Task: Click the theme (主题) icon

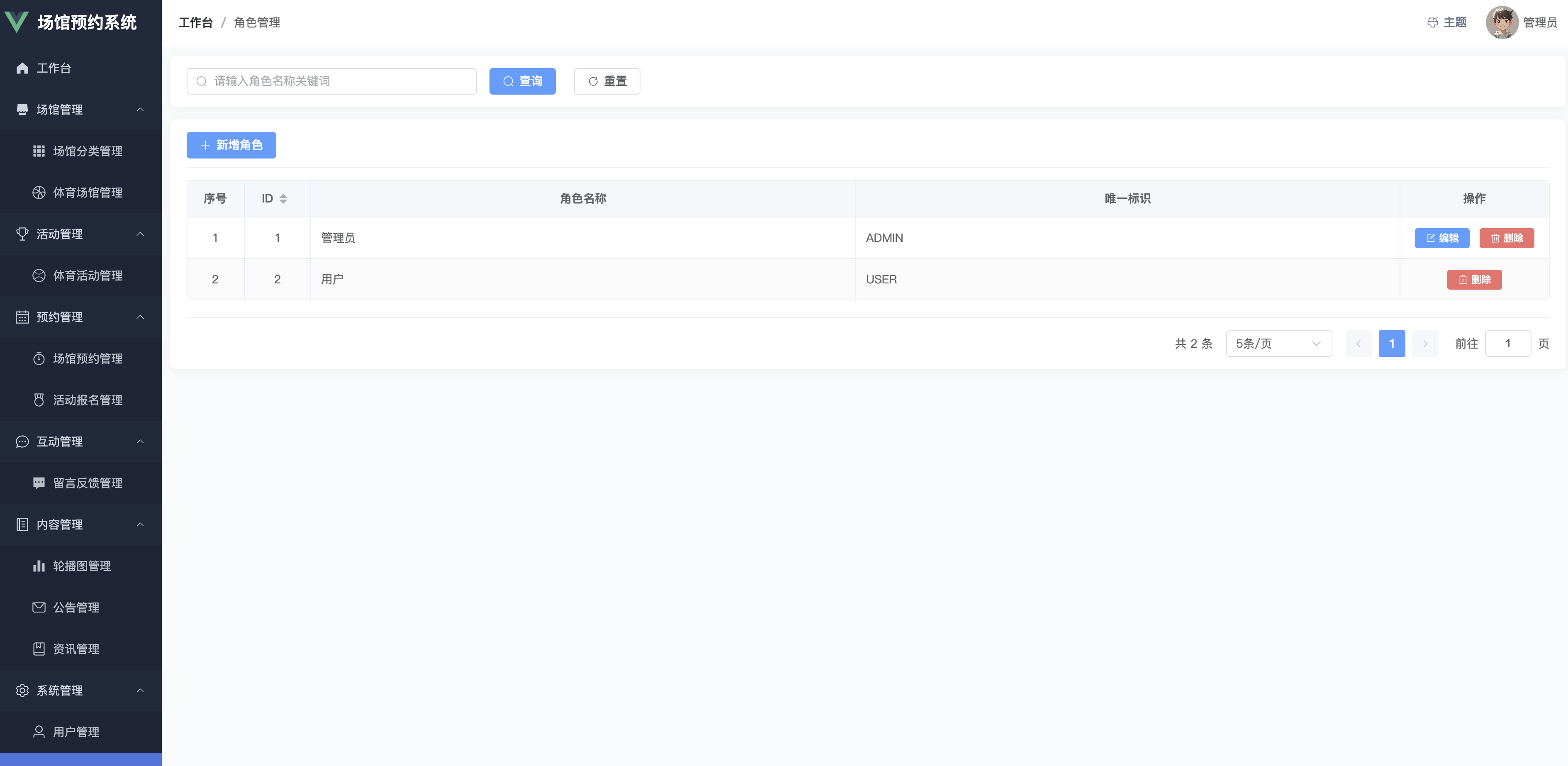Action: pos(1432,22)
